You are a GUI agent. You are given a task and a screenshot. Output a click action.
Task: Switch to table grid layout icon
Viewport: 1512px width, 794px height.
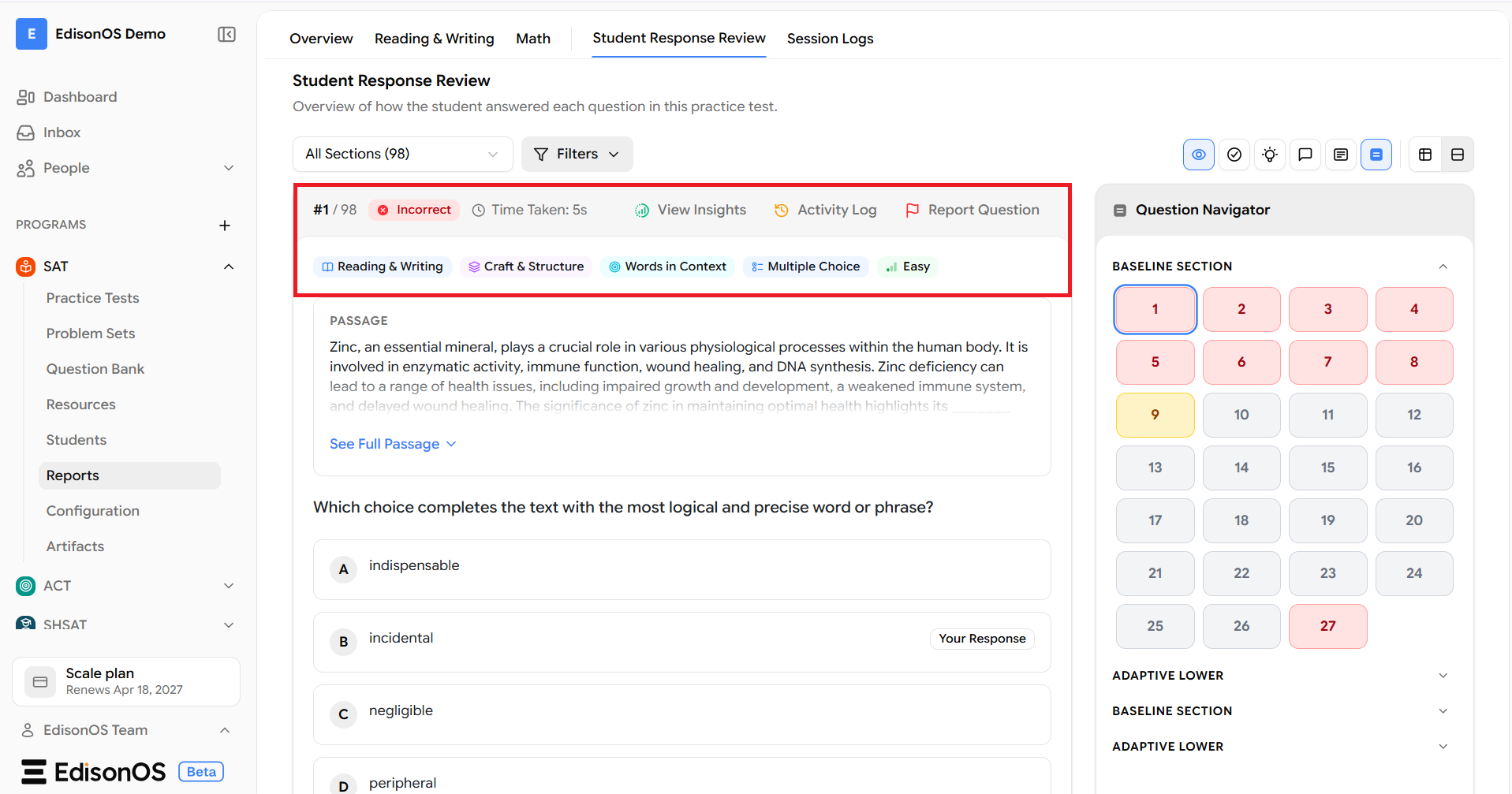tap(1424, 155)
